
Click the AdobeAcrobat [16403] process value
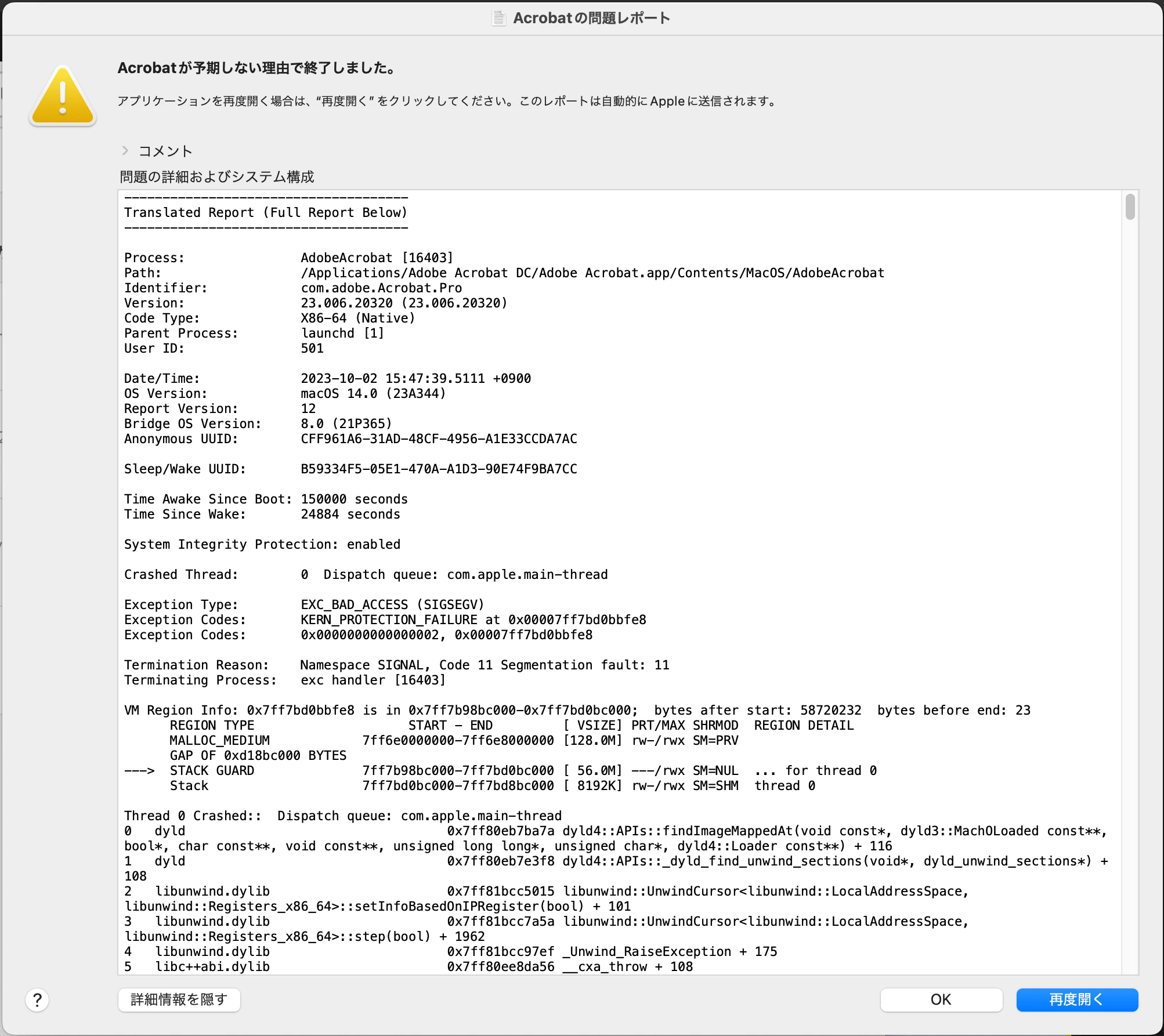(376, 258)
